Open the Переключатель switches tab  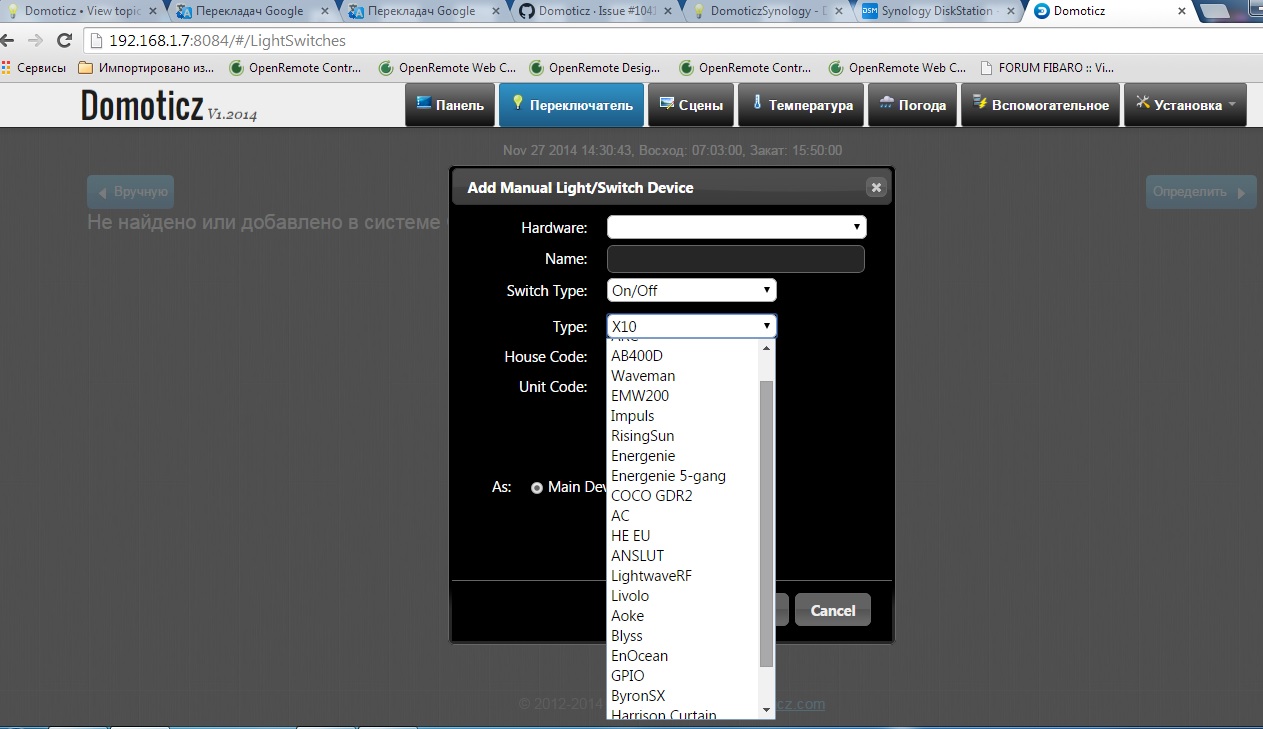coord(571,105)
